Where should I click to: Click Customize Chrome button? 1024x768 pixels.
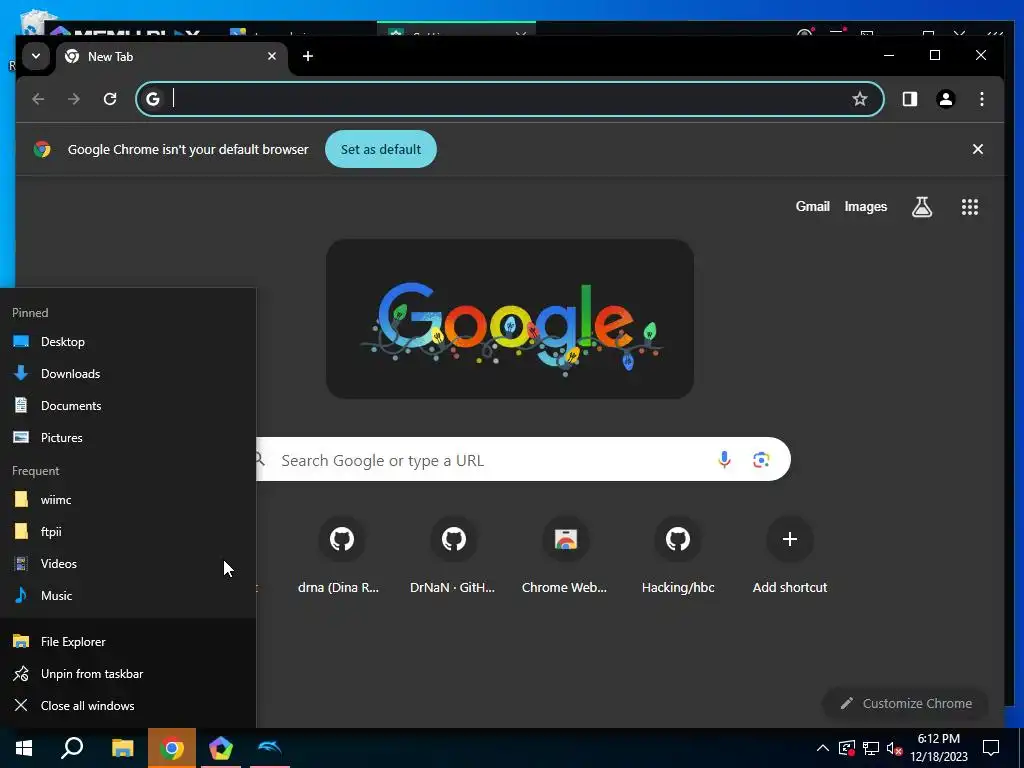[x=906, y=703]
